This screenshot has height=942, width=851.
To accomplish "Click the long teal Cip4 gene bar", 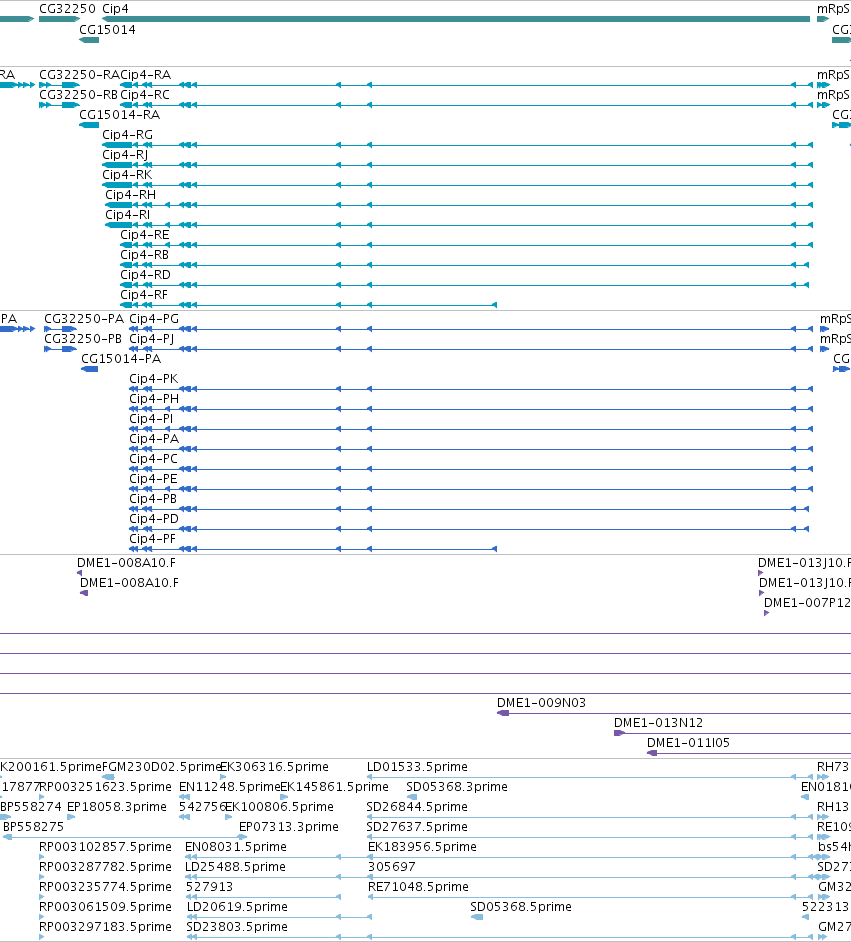I will [456, 19].
